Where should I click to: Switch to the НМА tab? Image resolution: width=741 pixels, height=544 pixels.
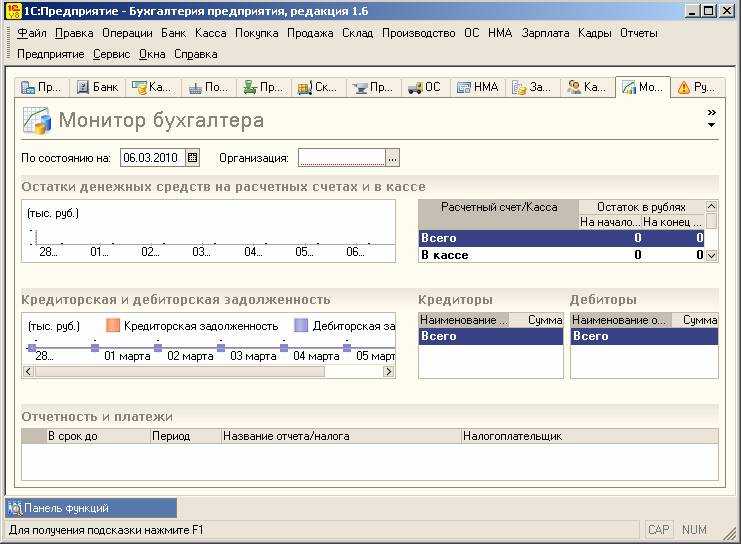[x=477, y=87]
